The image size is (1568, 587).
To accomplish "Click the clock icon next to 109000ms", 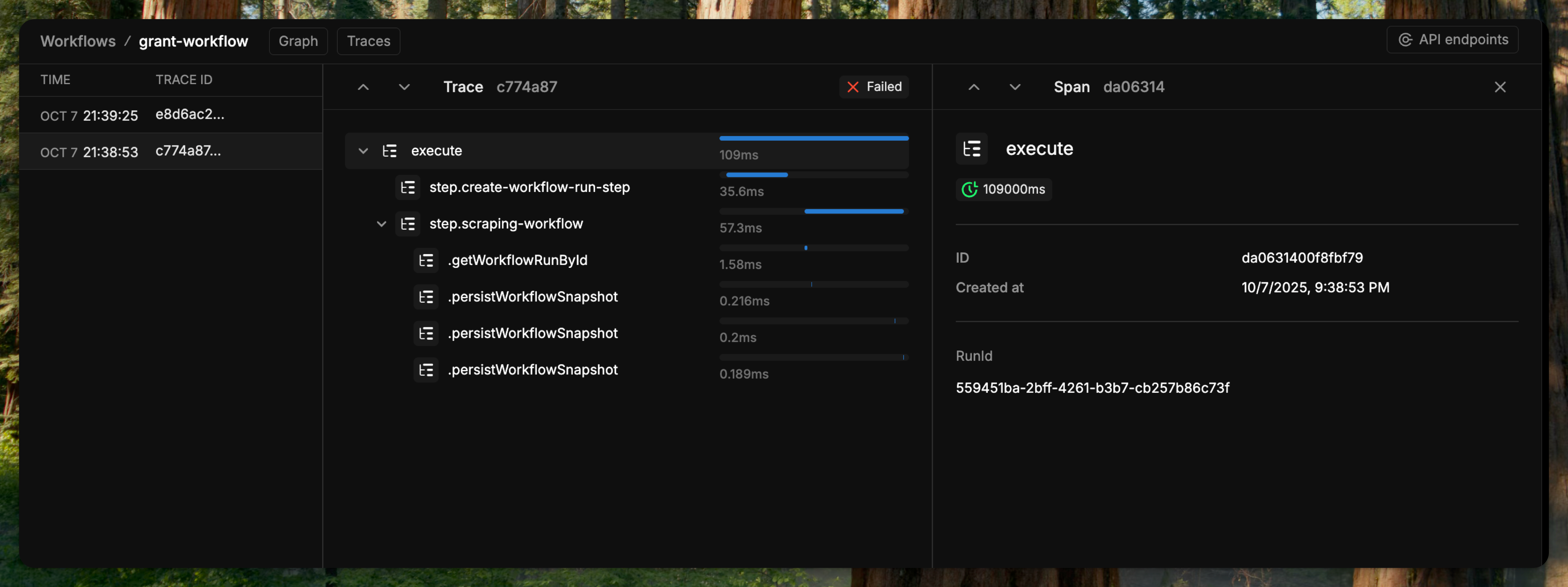I will 969,189.
